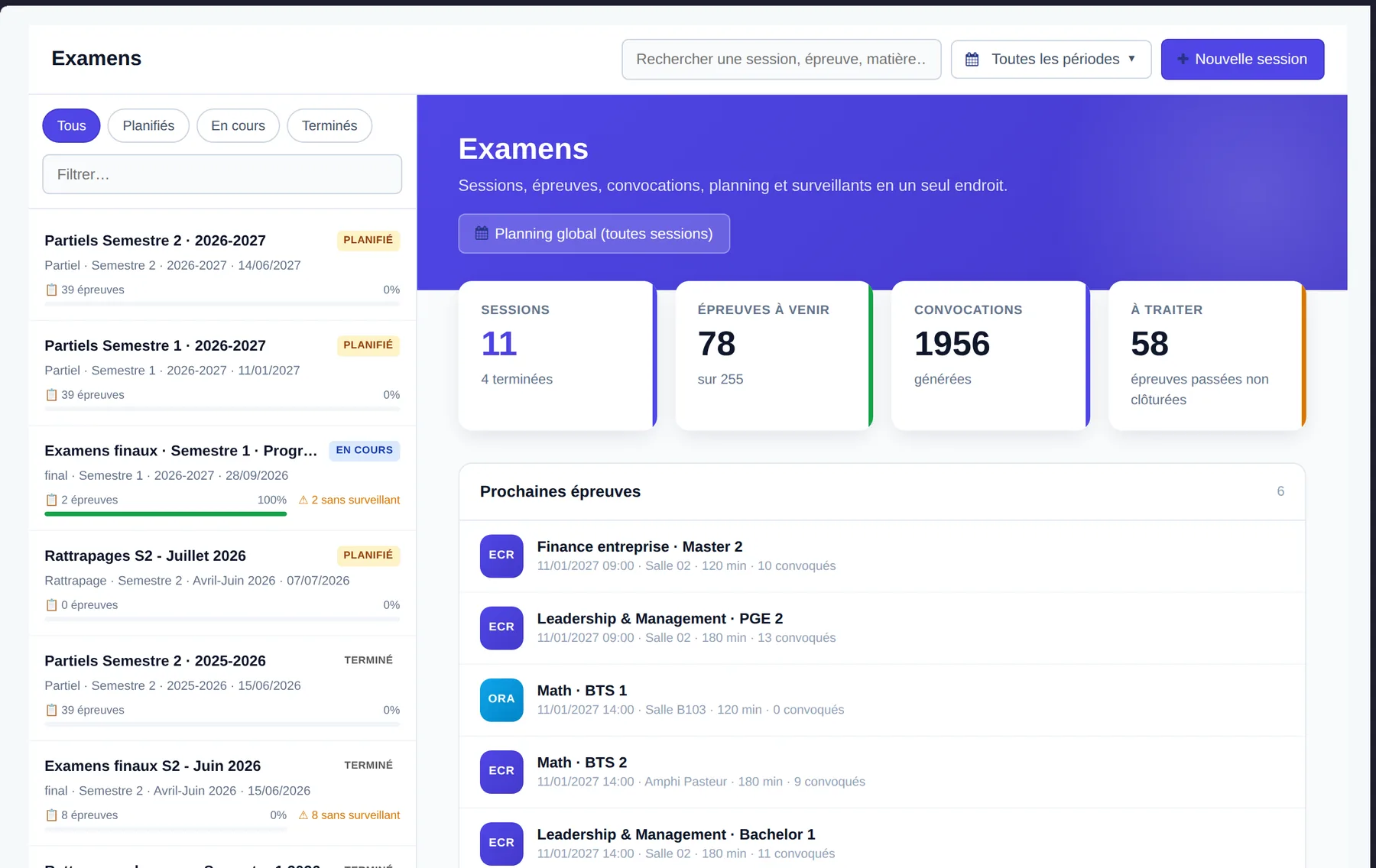This screenshot has width=1376, height=868.
Task: Click TERMINÉ badge on Examens finaux S2
Action: [x=368, y=765]
